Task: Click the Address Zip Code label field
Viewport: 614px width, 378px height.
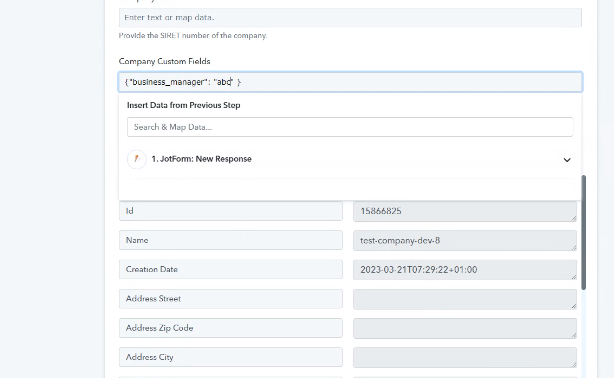Action: (231, 328)
